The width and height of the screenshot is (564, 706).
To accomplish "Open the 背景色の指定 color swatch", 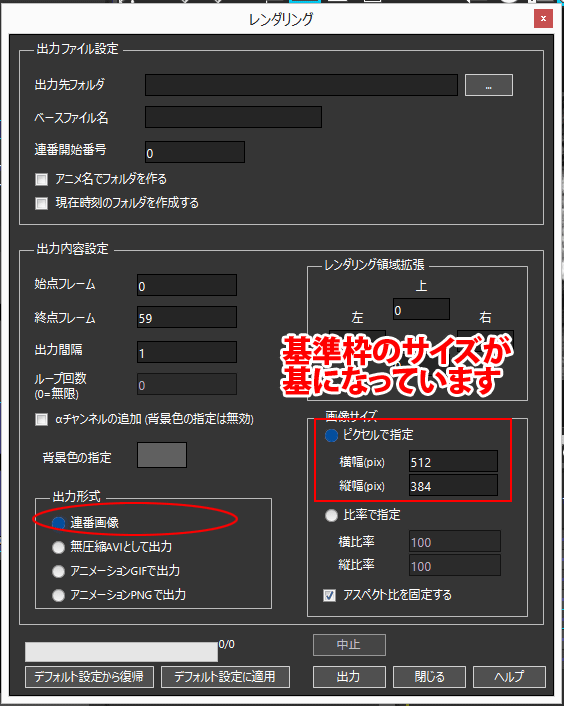I will click(162, 455).
